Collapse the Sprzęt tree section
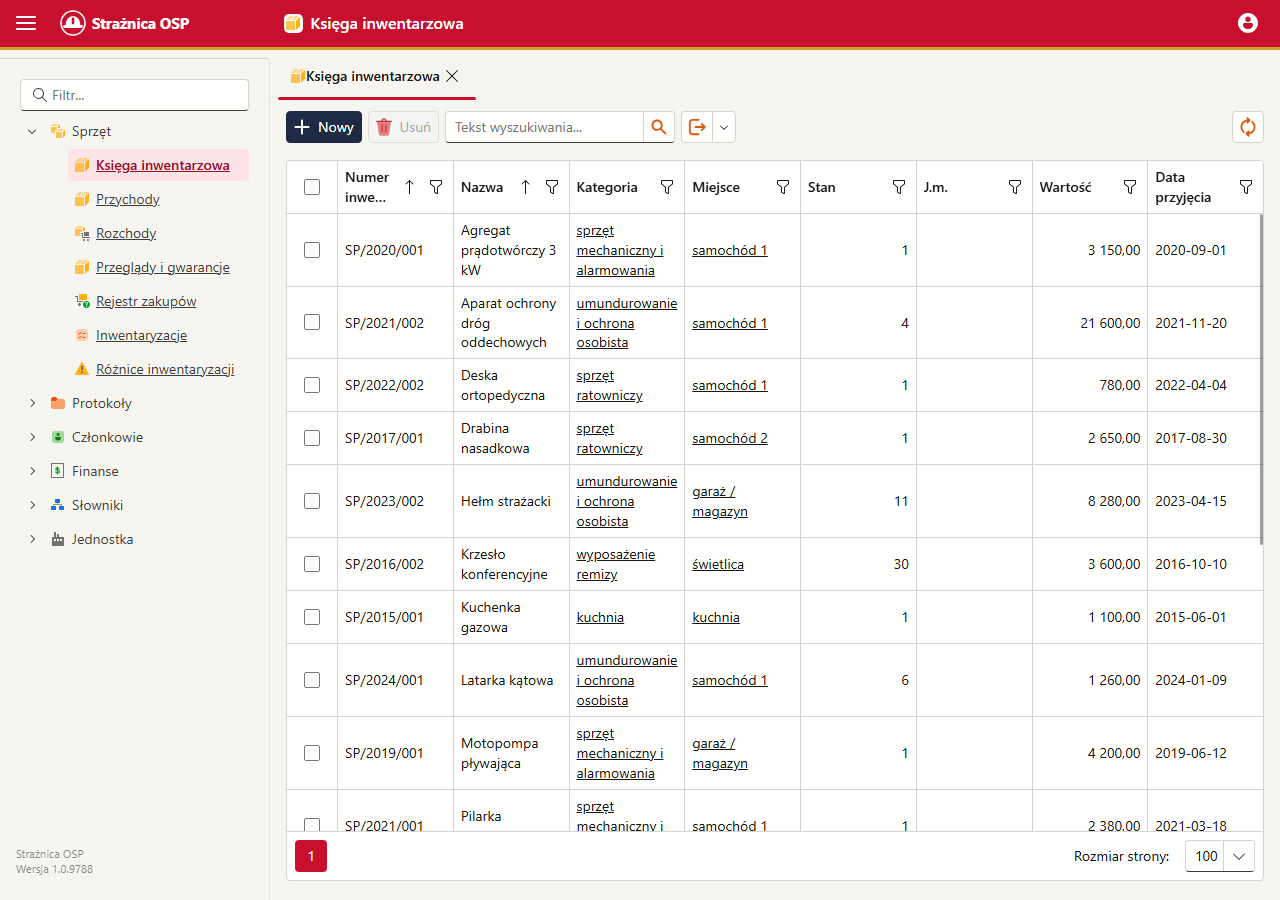Image resolution: width=1280 pixels, height=900 pixels. 32,131
